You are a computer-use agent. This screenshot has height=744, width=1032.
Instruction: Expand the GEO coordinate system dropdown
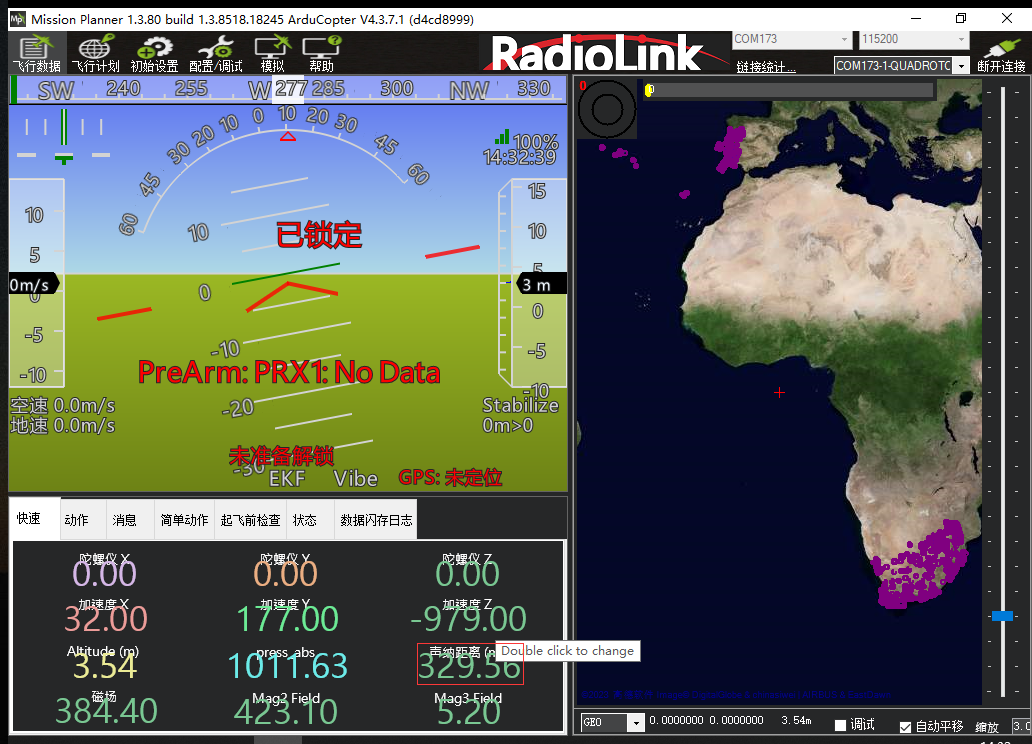click(x=636, y=723)
